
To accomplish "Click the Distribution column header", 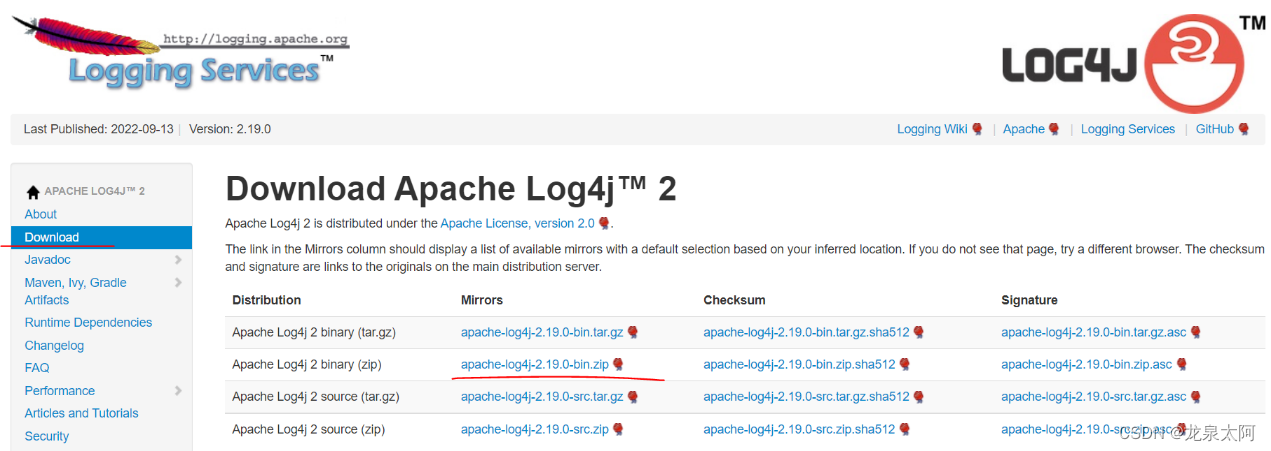I will pos(267,300).
